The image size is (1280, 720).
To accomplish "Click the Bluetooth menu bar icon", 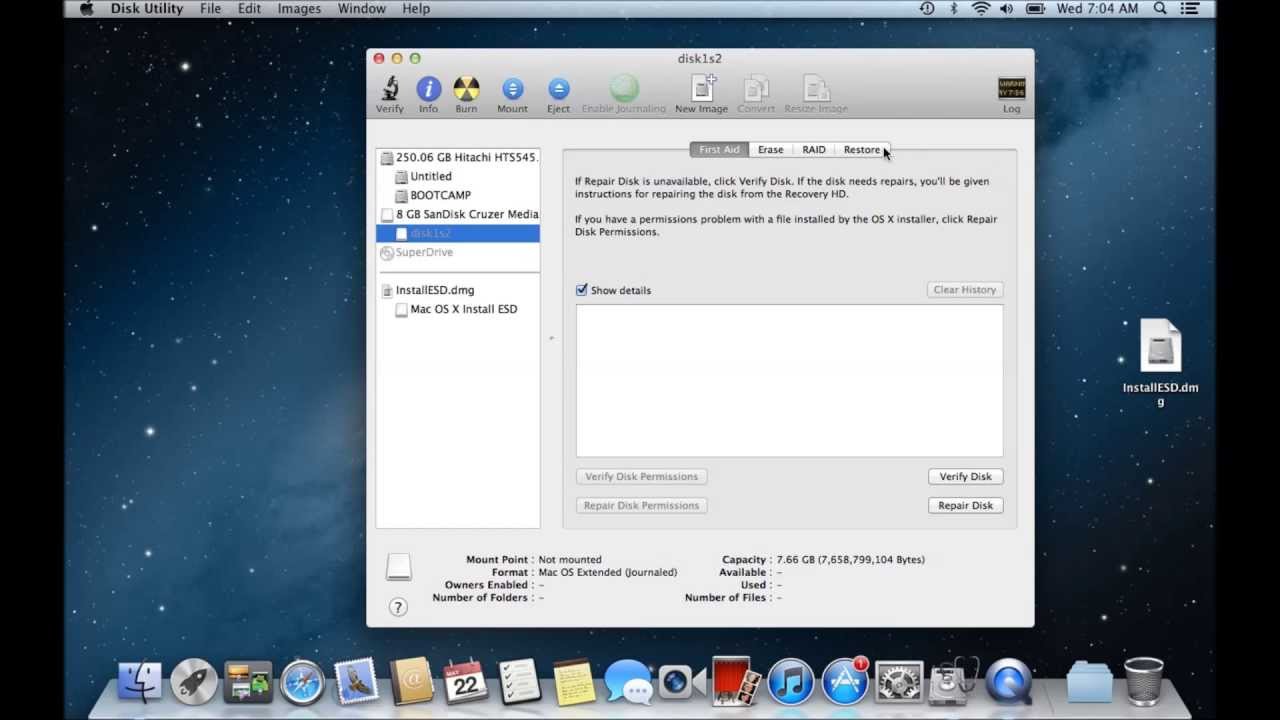I will [954, 8].
